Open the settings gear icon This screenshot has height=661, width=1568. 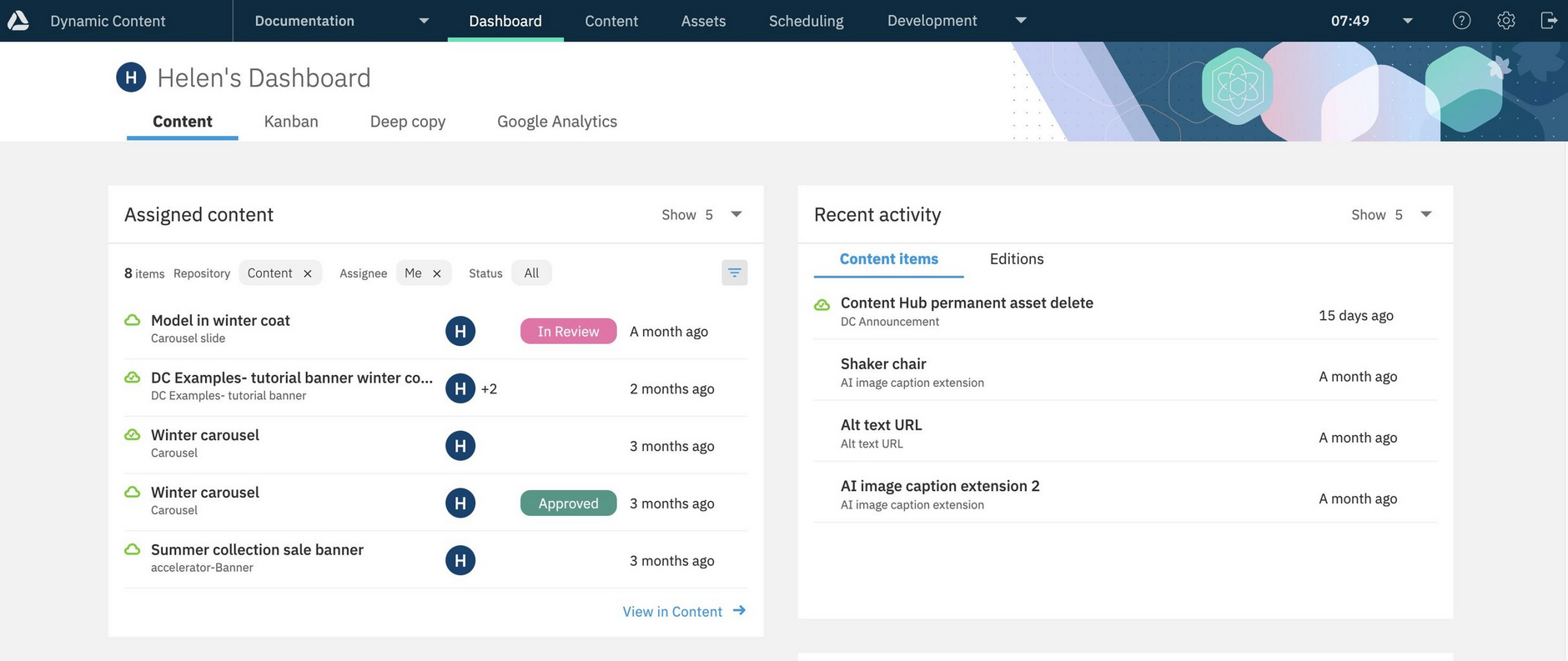(x=1505, y=21)
